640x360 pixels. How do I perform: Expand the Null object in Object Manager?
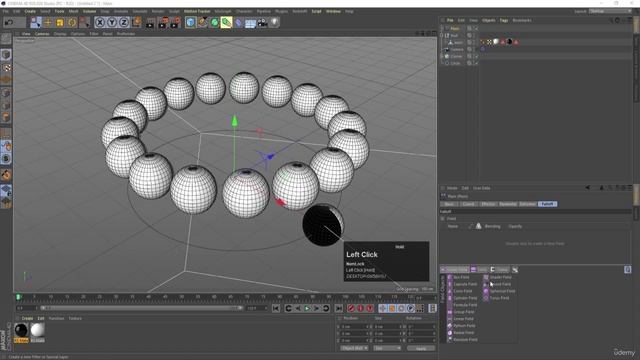click(x=442, y=36)
